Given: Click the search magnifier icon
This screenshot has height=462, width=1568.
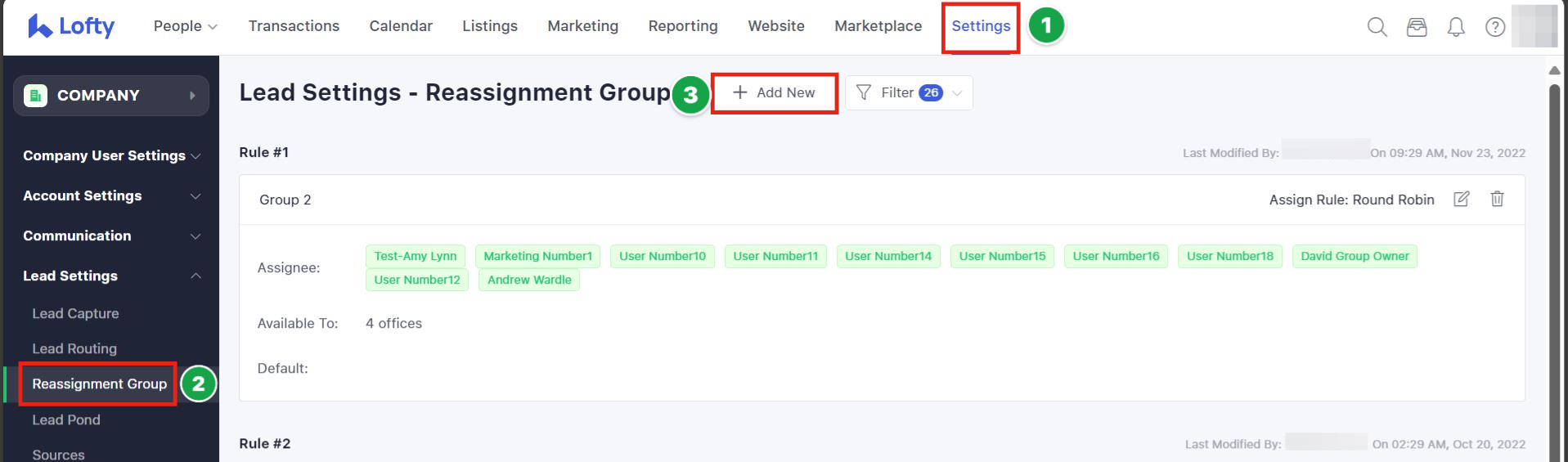Looking at the screenshot, I should tap(1377, 27).
